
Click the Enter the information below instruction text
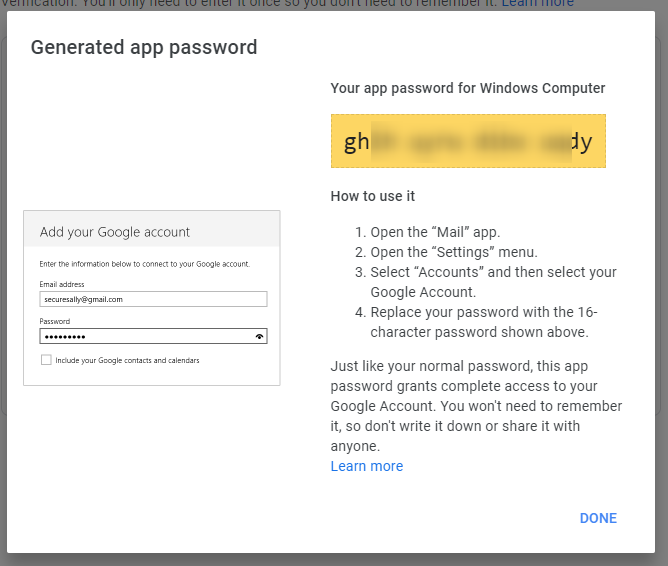pos(144,264)
